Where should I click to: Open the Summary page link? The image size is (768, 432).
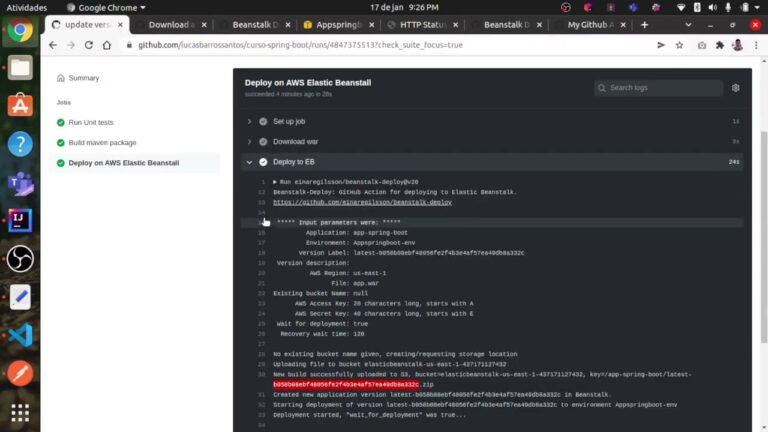coord(84,78)
